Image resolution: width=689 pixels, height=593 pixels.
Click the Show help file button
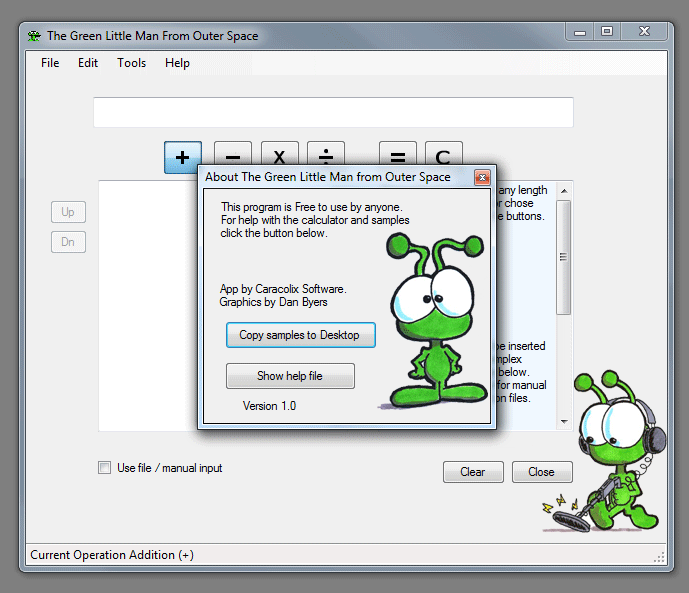(290, 376)
